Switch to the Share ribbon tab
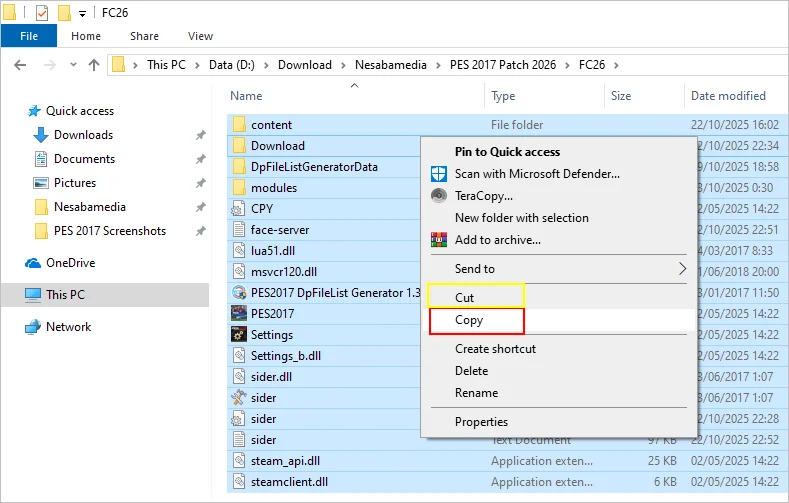The width and height of the screenshot is (789, 503). (x=144, y=36)
